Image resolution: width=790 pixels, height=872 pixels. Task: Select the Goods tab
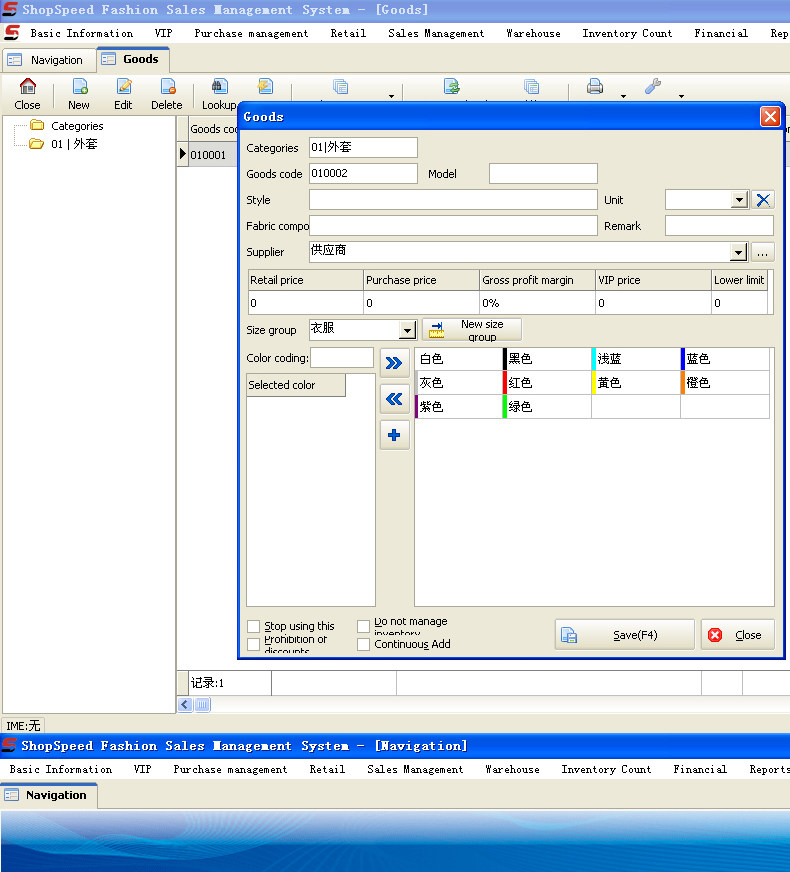pos(133,59)
